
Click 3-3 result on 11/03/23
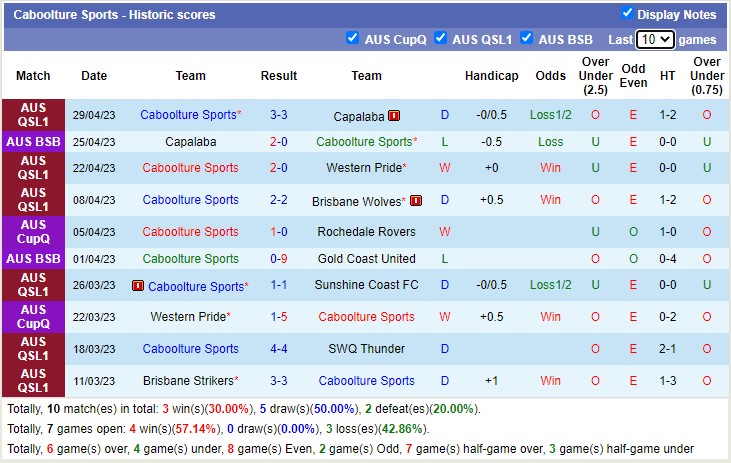279,381
